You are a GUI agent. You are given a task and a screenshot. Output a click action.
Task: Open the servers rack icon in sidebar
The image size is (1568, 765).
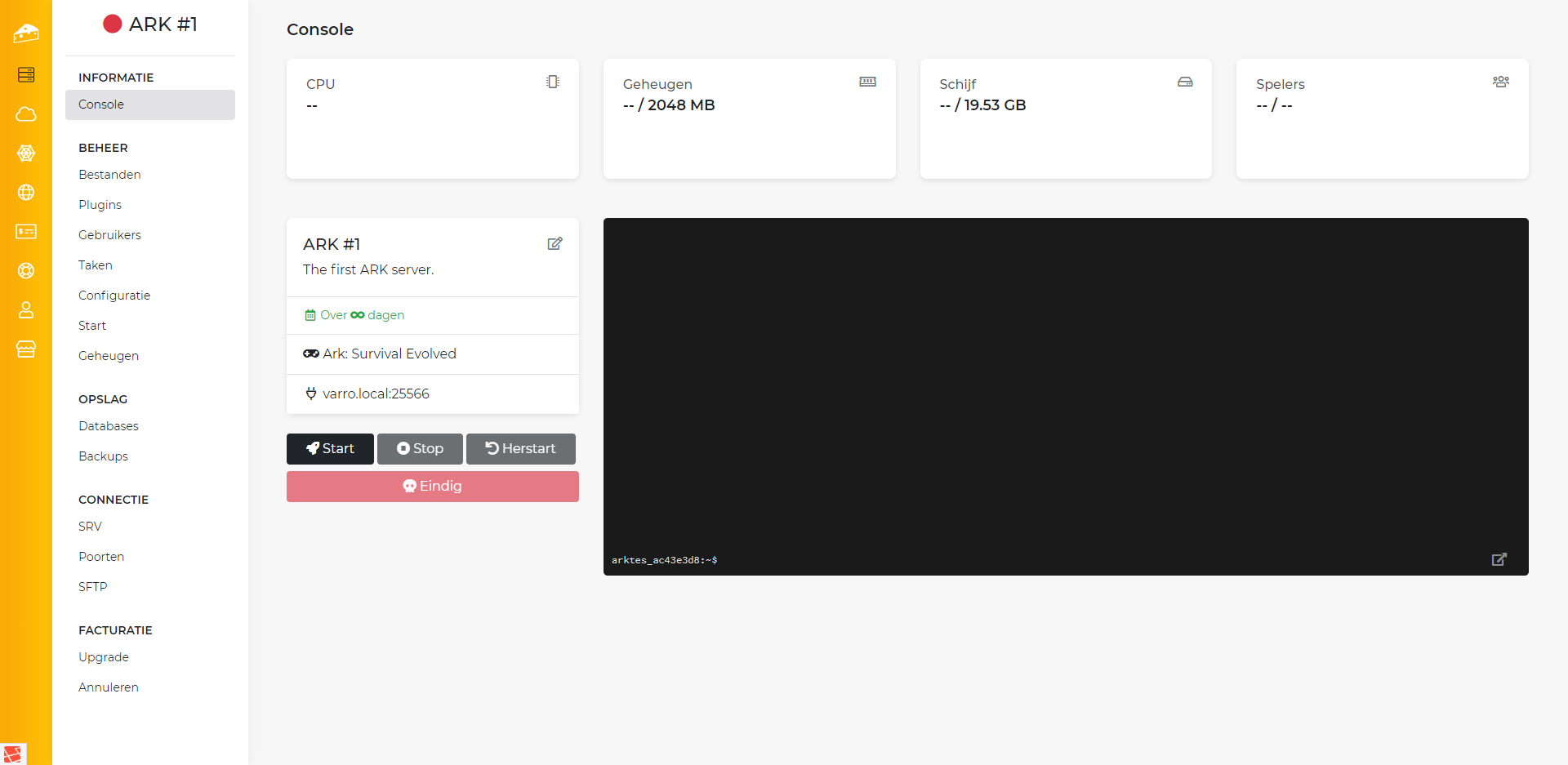coord(26,75)
